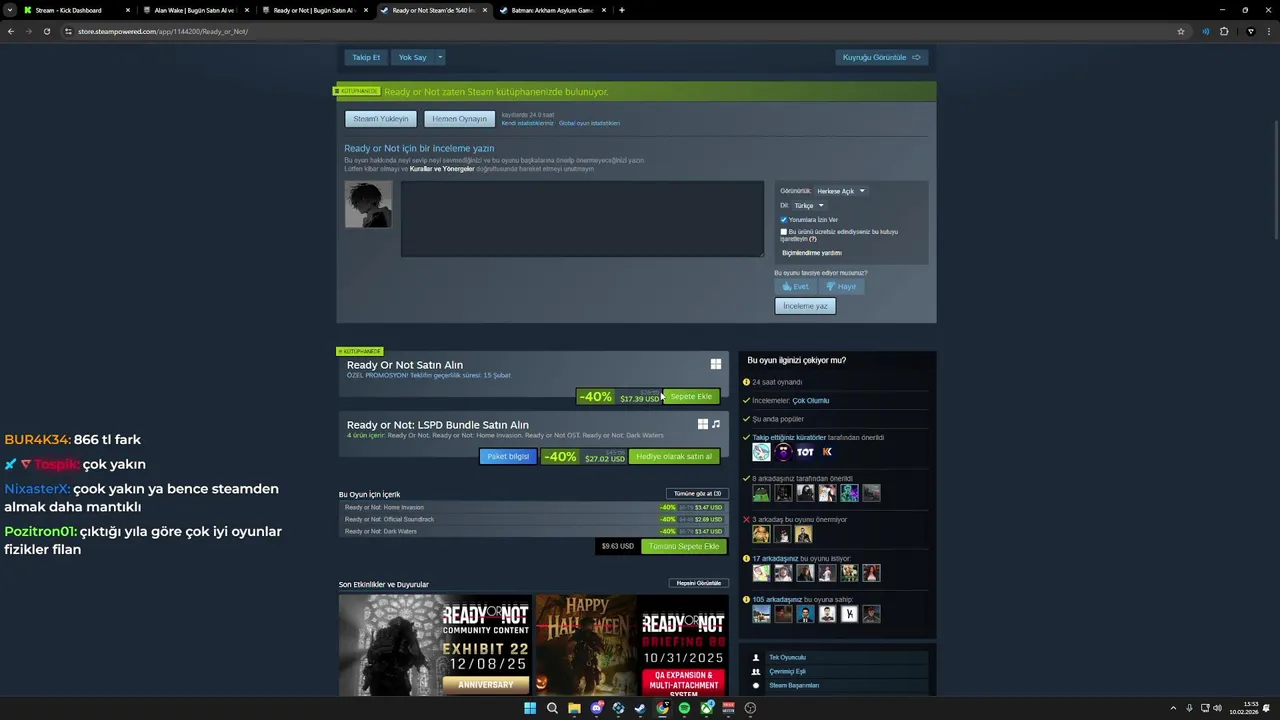The width and height of the screenshot is (1280, 720).
Task: Open the Çok Olumlu reviews link
Action: (x=811, y=401)
